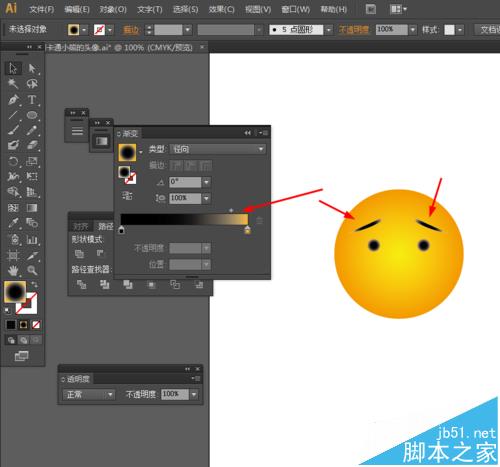This screenshot has width=500, height=467.
Task: Open brush definition dropdown in control bar
Action: coord(329,30)
